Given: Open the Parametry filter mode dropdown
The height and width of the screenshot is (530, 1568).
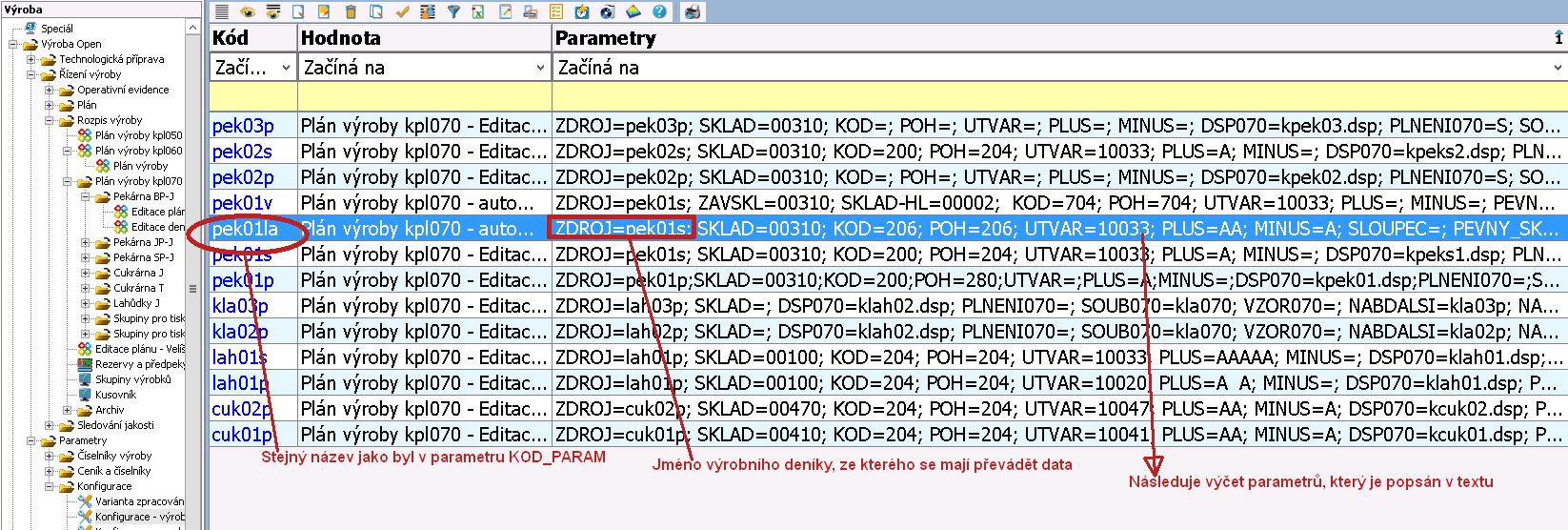Looking at the screenshot, I should 1558,68.
